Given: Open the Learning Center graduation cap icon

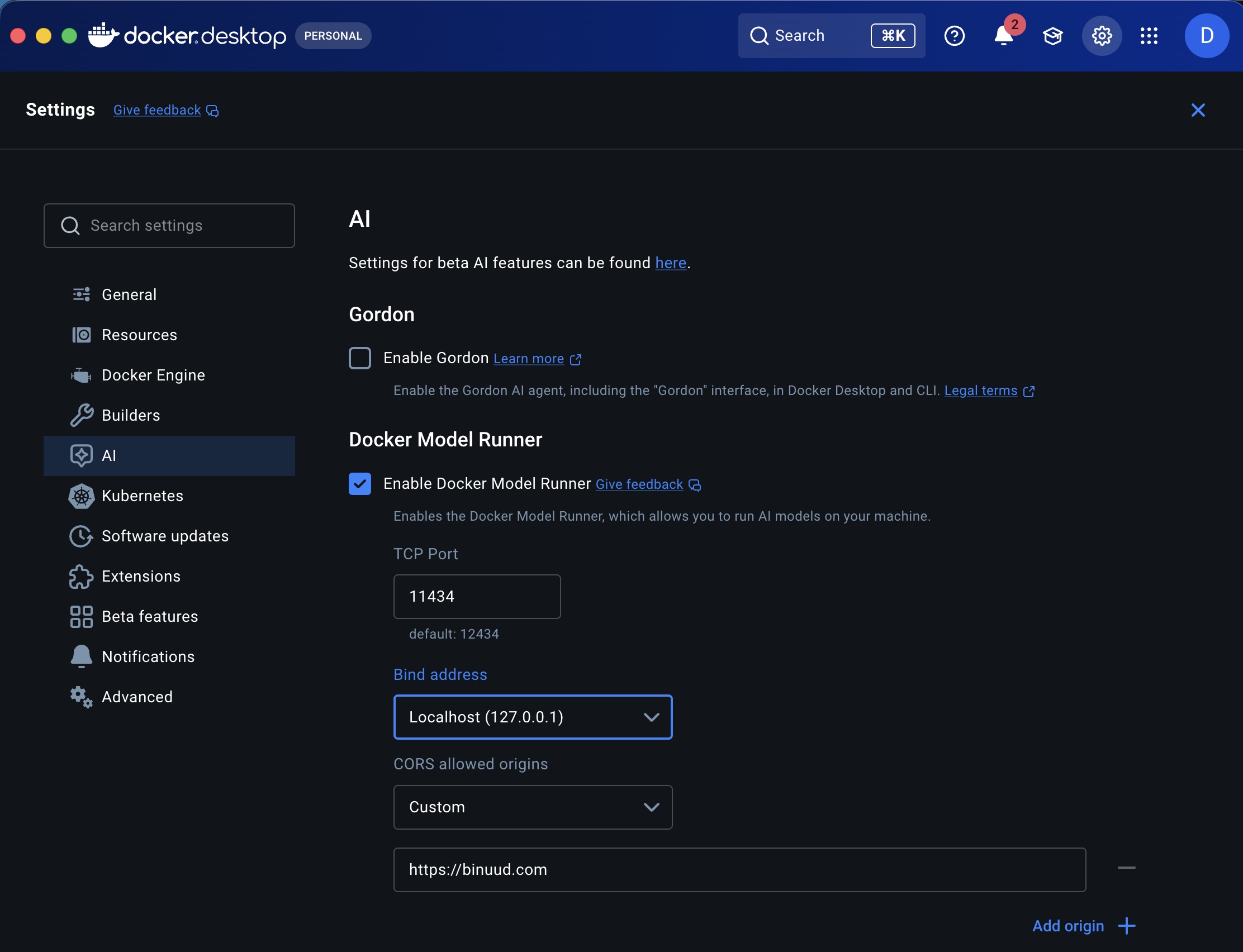Looking at the screenshot, I should pyautogui.click(x=1052, y=36).
